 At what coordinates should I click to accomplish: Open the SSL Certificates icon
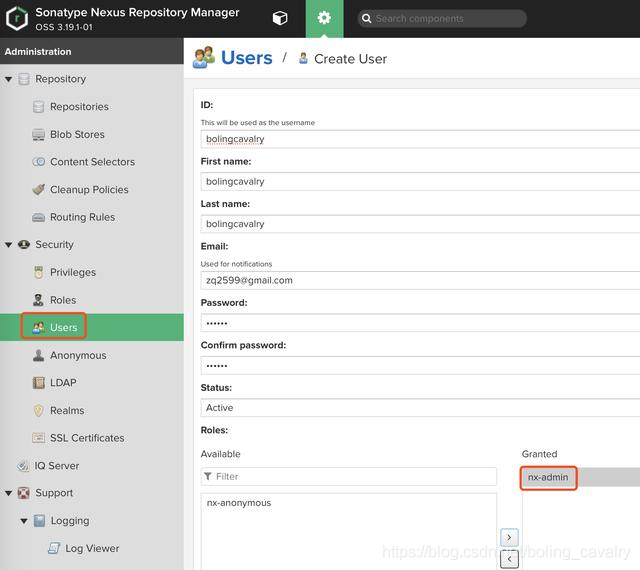[x=39, y=438]
